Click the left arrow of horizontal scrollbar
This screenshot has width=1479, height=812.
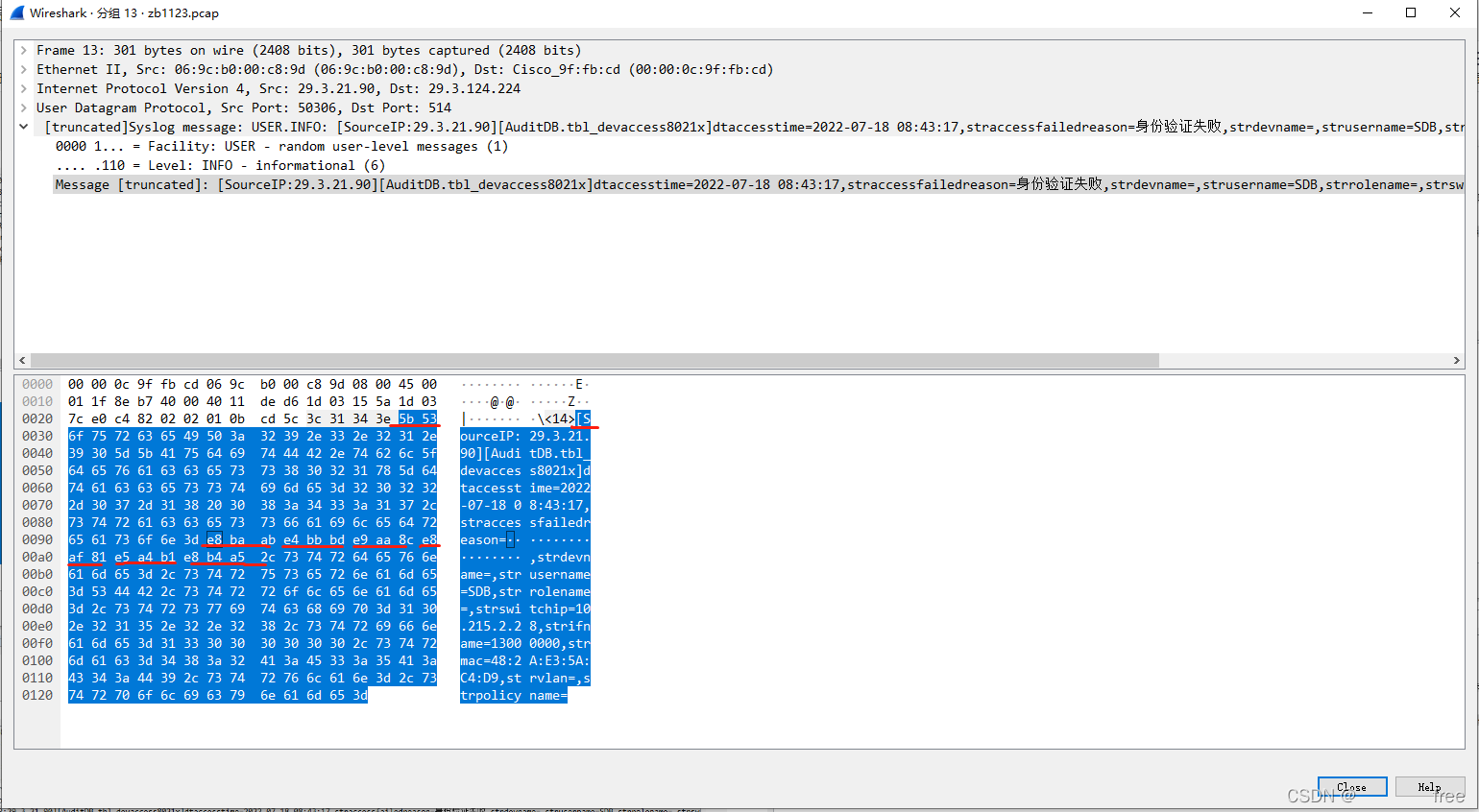tap(22, 361)
